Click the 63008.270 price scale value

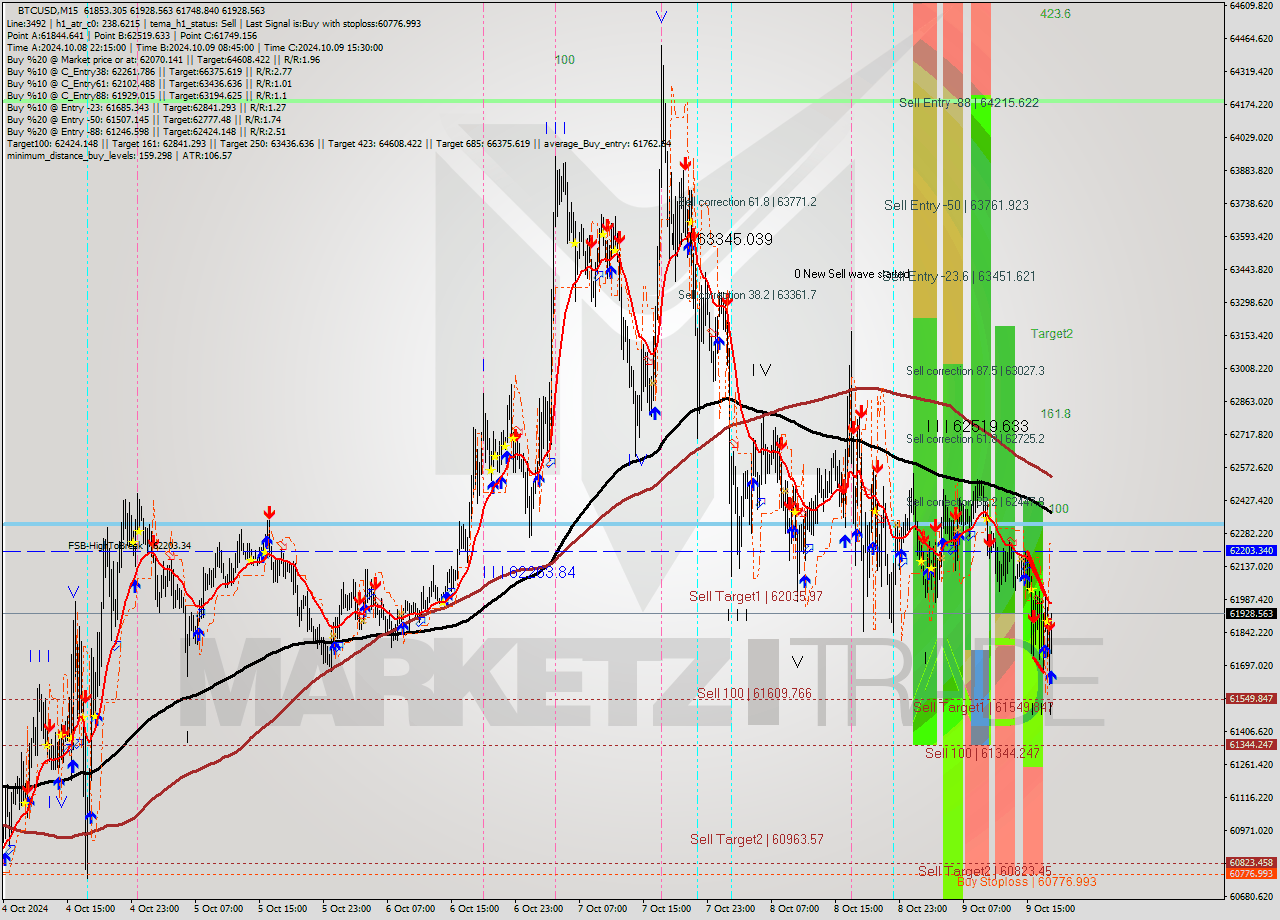click(1251, 368)
